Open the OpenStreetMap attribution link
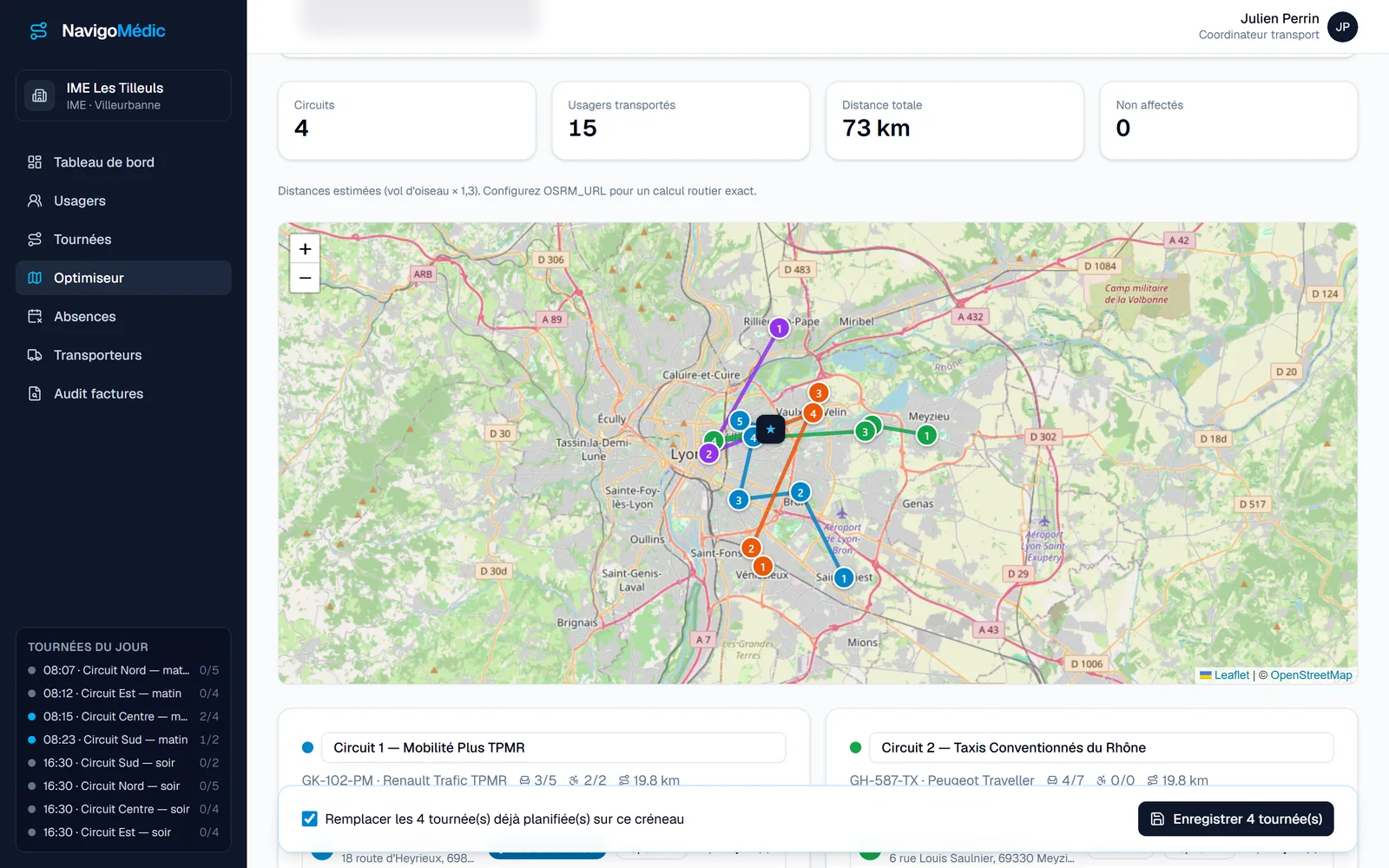The height and width of the screenshot is (868, 1389). point(1311,675)
